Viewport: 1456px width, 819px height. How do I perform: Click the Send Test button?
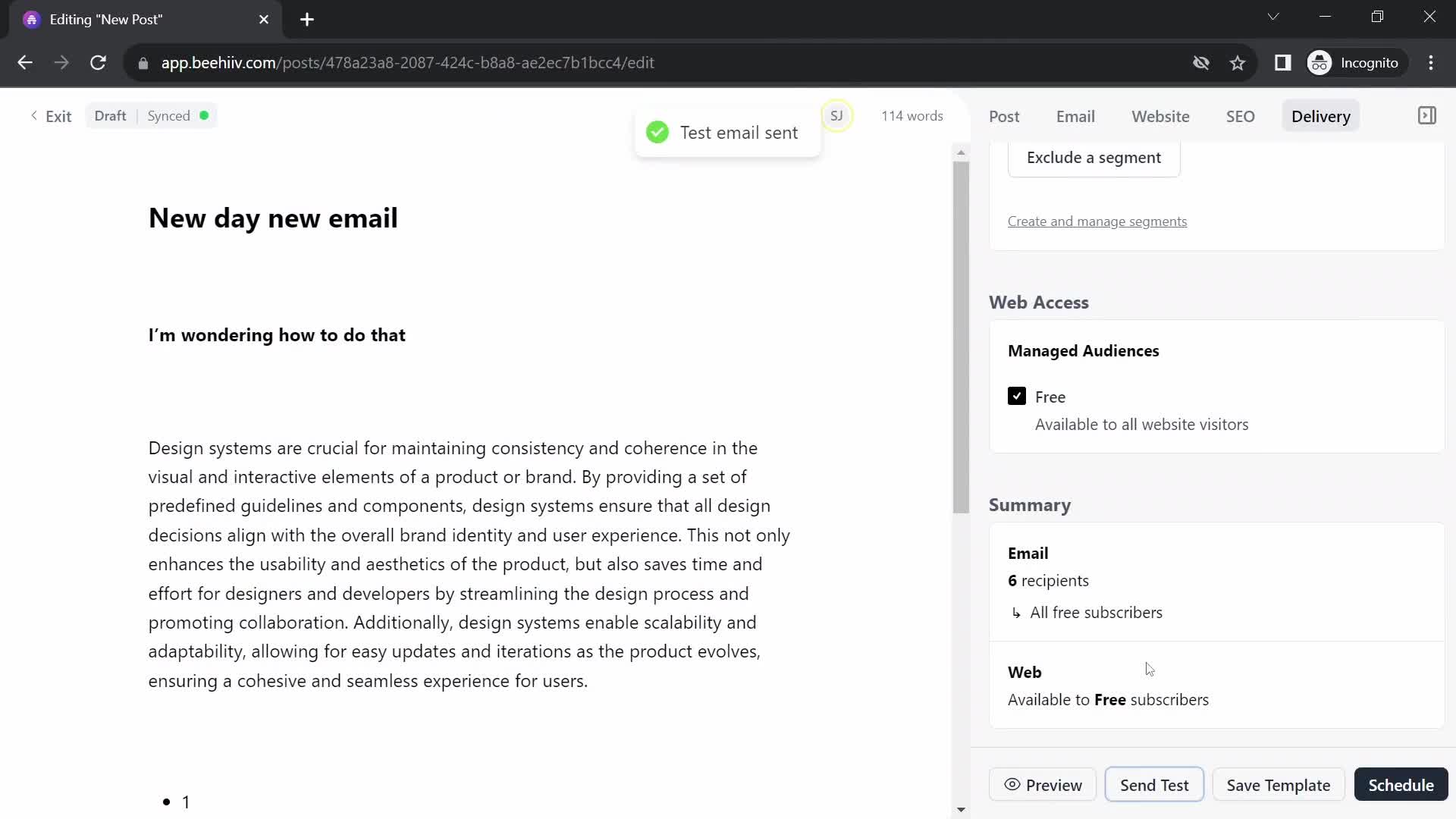tap(1154, 784)
